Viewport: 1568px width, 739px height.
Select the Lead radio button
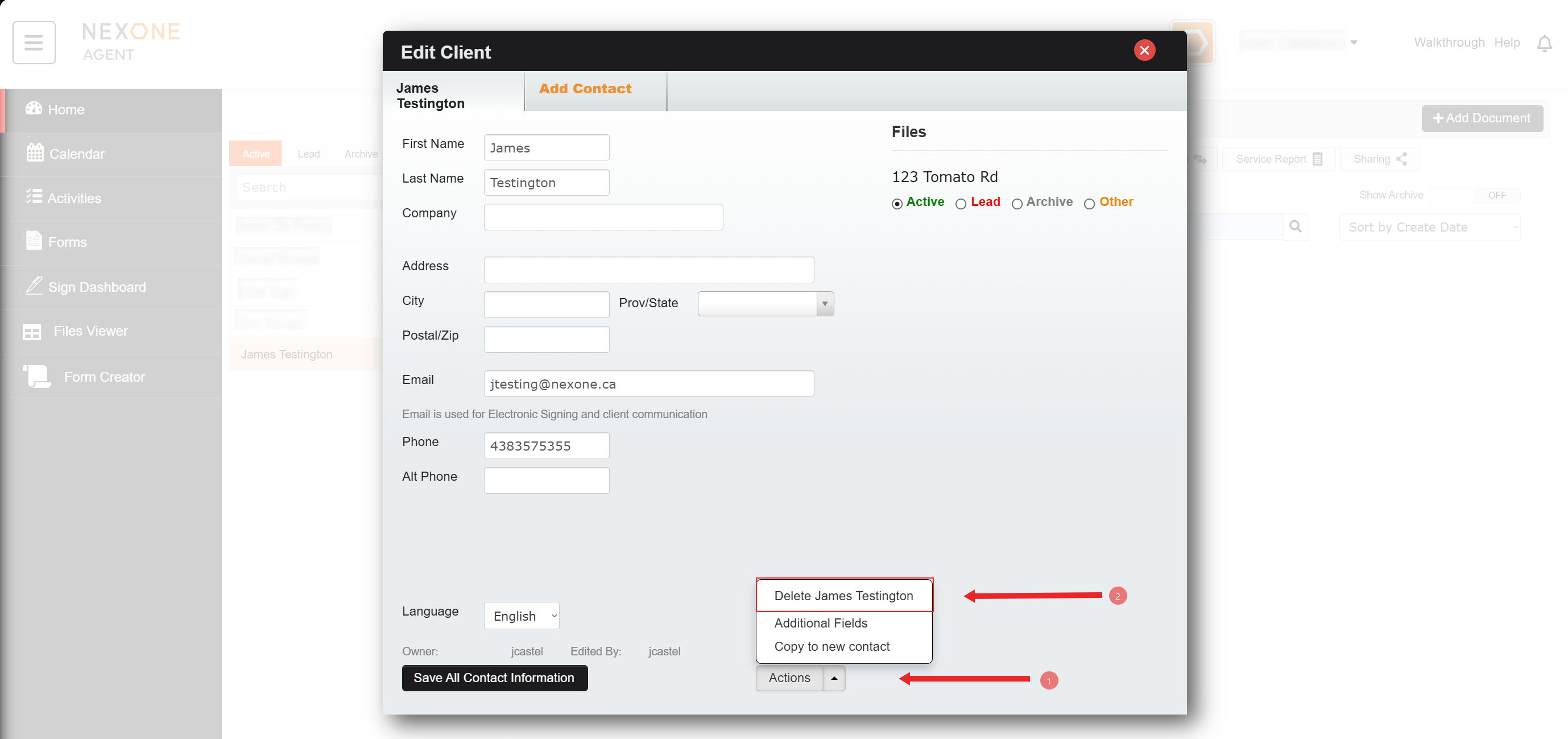point(961,204)
